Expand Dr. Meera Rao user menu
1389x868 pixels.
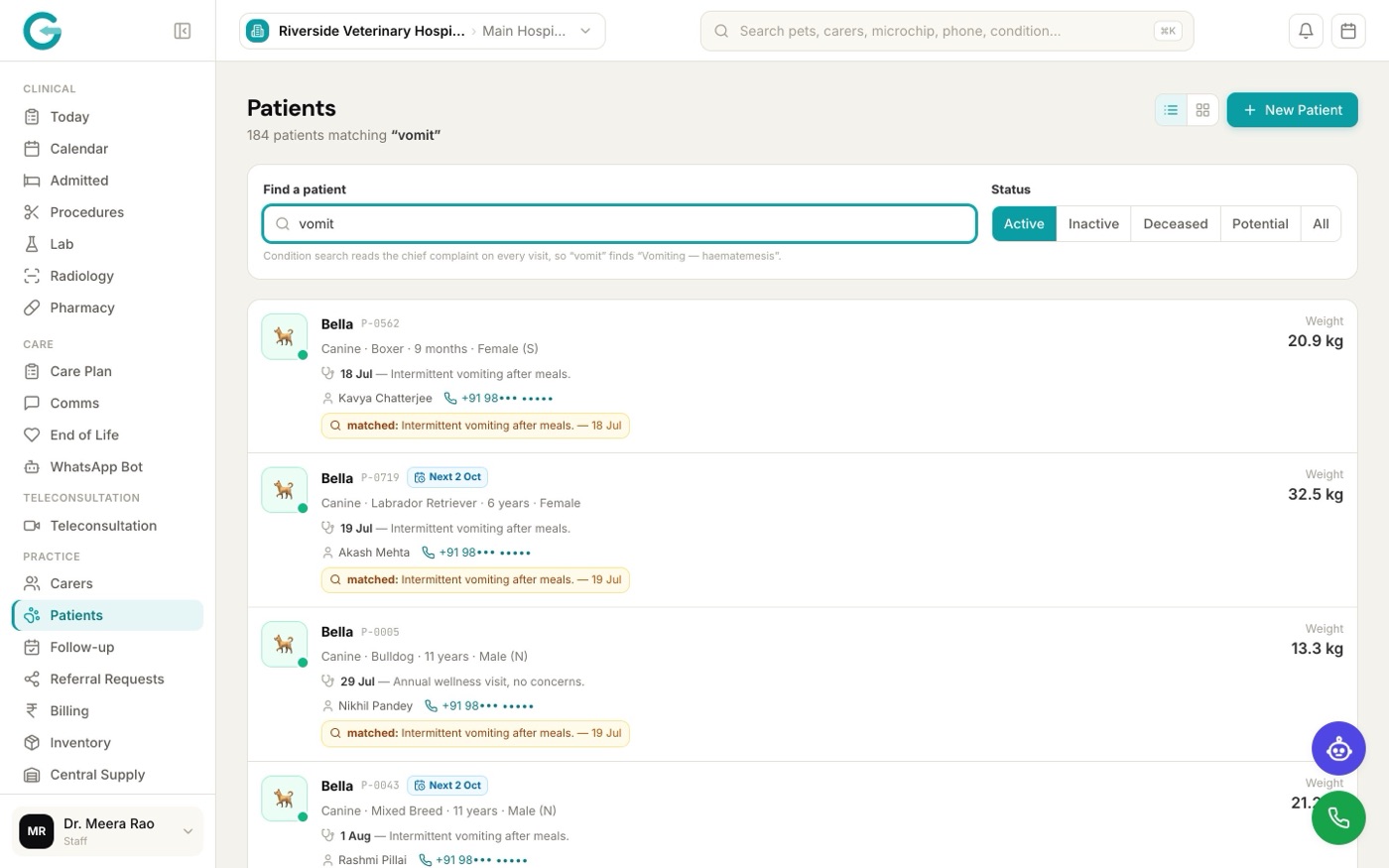pos(107,831)
